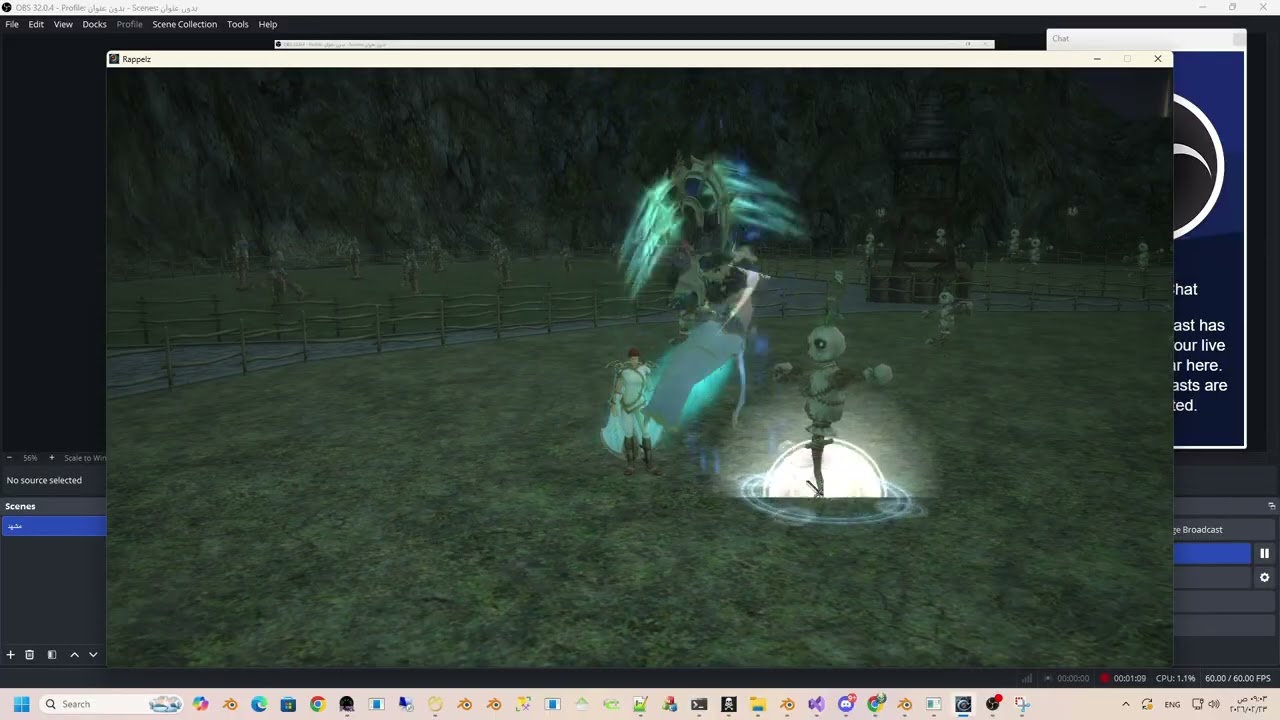The width and height of the screenshot is (1280, 720).
Task: Open the Docks menu
Action: pyautogui.click(x=94, y=24)
